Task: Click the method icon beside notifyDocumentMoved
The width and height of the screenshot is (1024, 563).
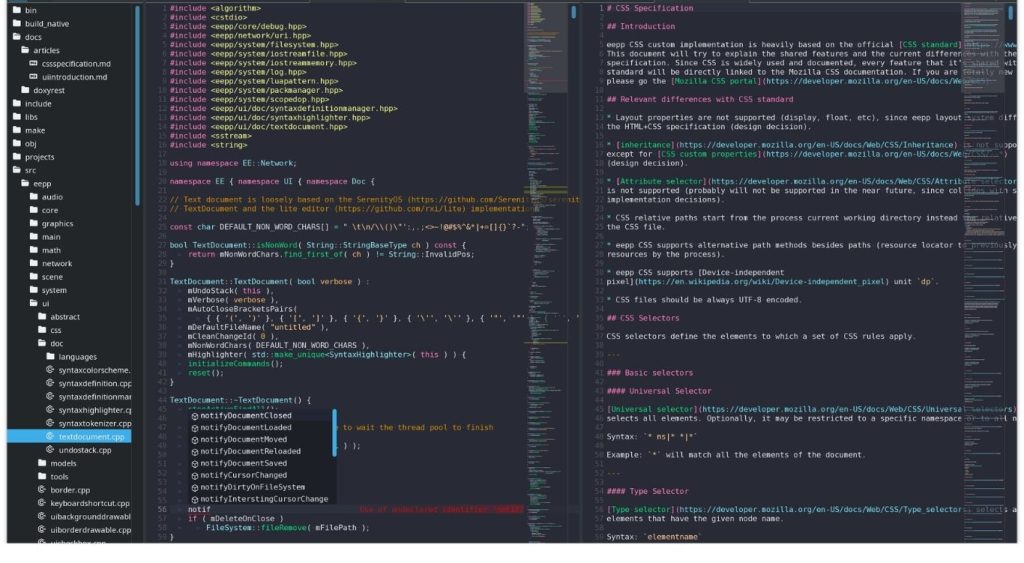Action: click(x=195, y=440)
